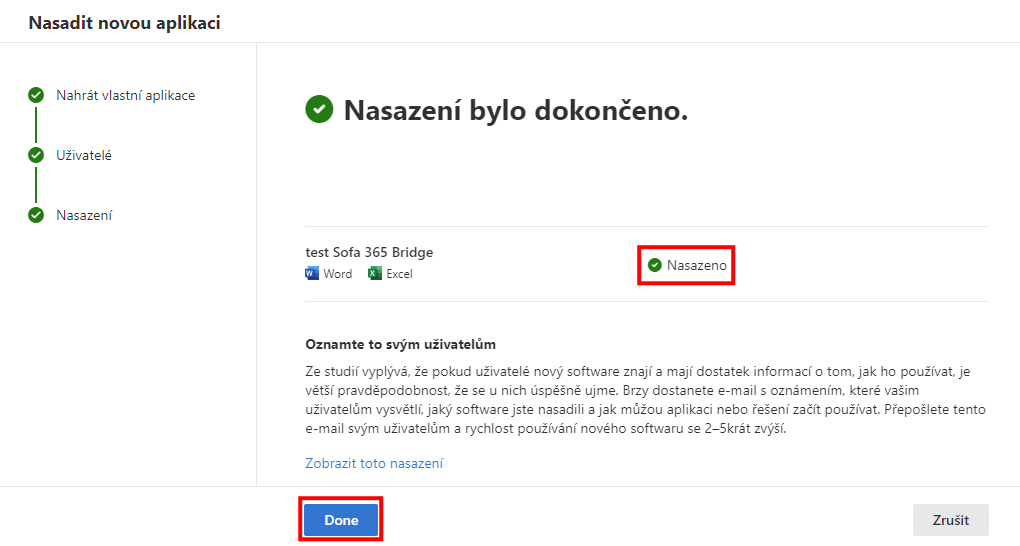
Task: Click the green checkmark beside Nasazení step
Action: pyautogui.click(x=36, y=215)
